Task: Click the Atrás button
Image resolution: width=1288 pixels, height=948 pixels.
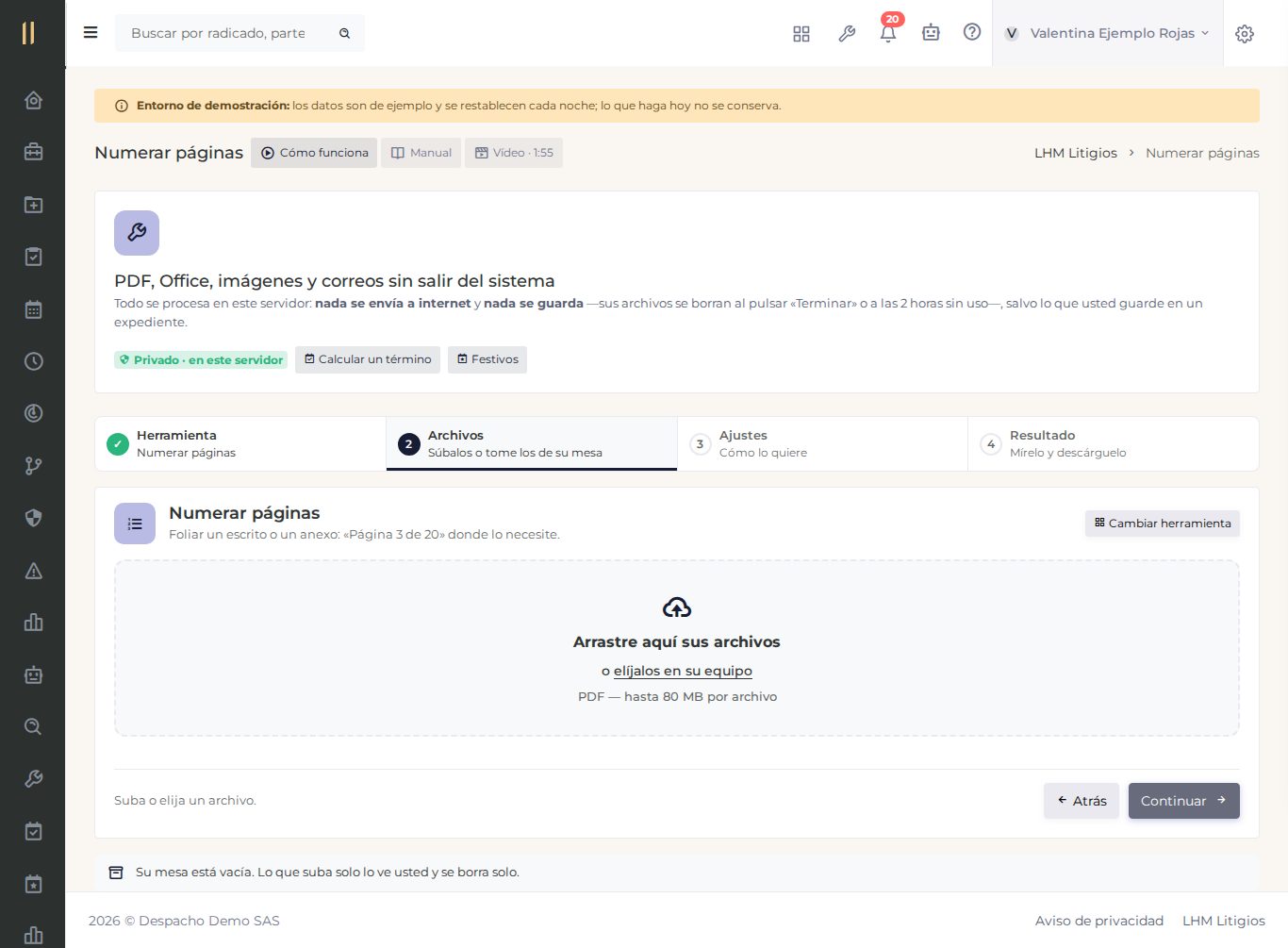Action: click(x=1082, y=801)
